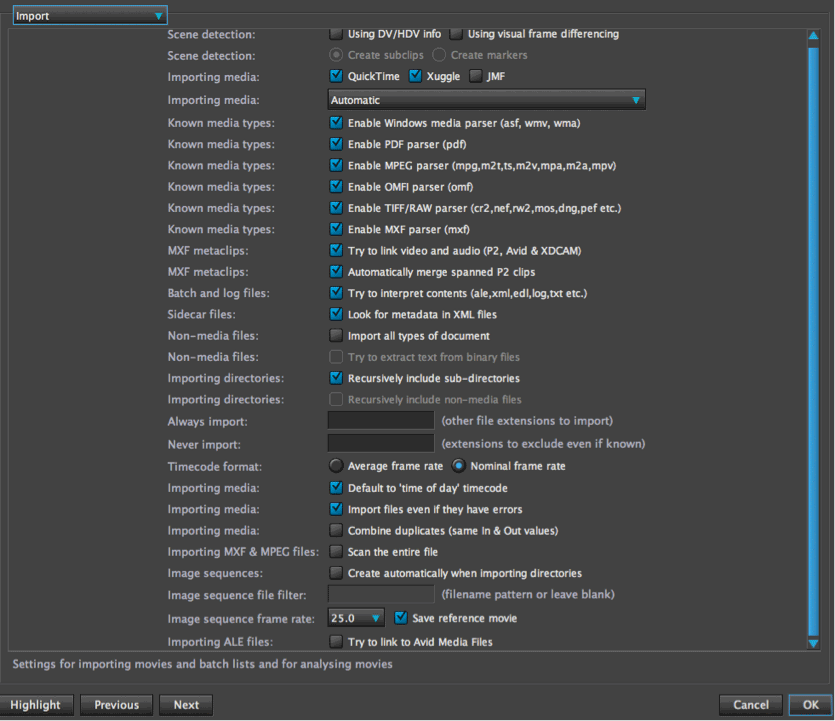Check the JMF importing media checkbox

476,76
